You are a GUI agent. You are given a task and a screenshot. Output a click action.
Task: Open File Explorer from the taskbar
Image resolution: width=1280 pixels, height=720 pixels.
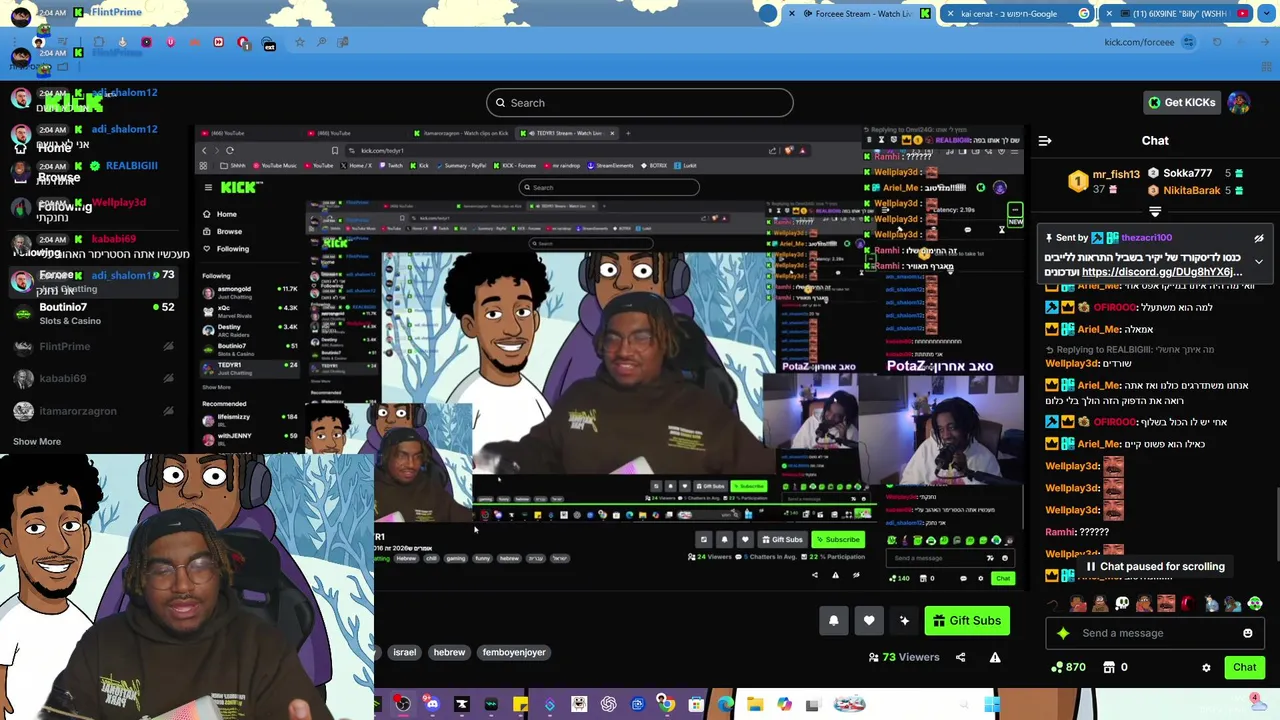click(x=755, y=705)
